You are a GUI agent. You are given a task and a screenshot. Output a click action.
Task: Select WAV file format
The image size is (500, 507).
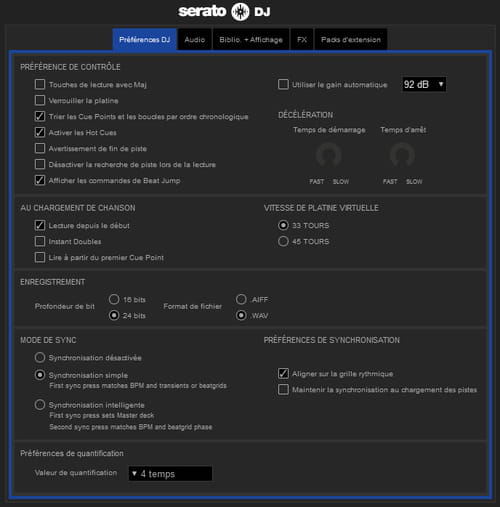(x=241, y=315)
